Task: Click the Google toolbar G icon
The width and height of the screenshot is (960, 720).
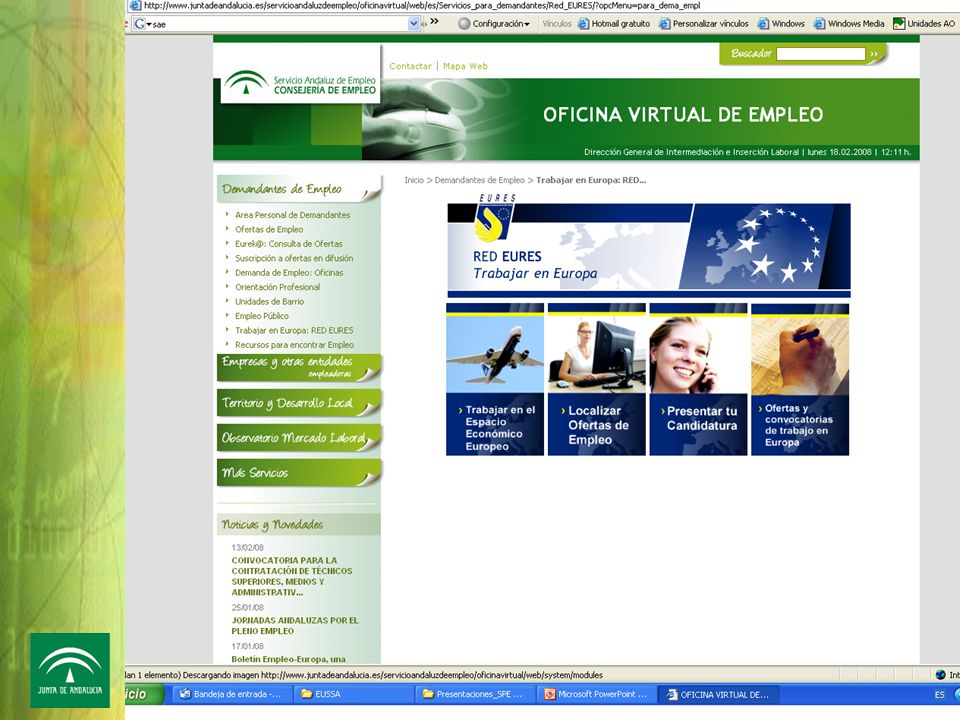Action: point(140,24)
